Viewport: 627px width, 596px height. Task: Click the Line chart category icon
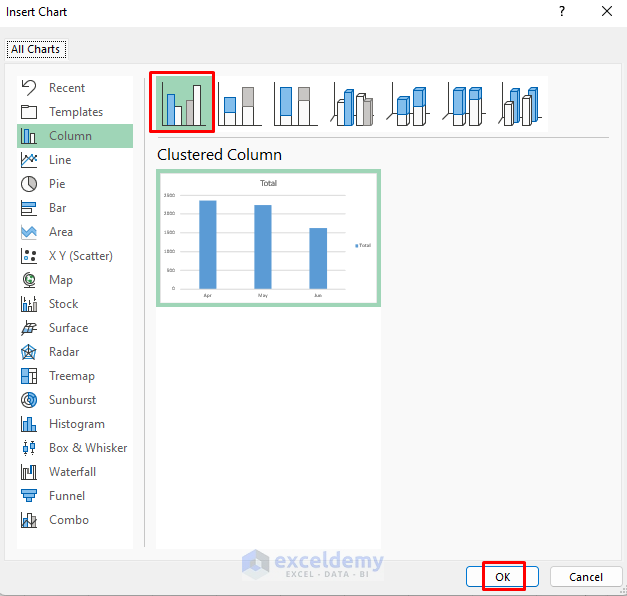tap(29, 160)
